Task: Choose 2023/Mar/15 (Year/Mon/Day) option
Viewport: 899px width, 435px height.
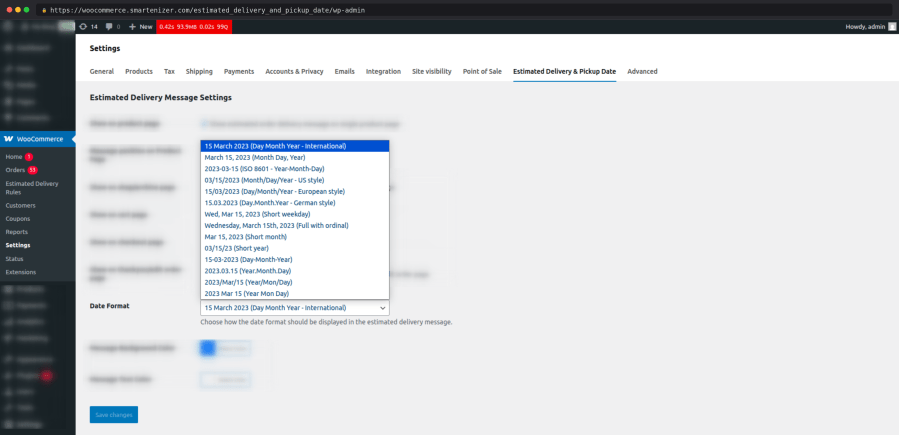Action: point(295,283)
